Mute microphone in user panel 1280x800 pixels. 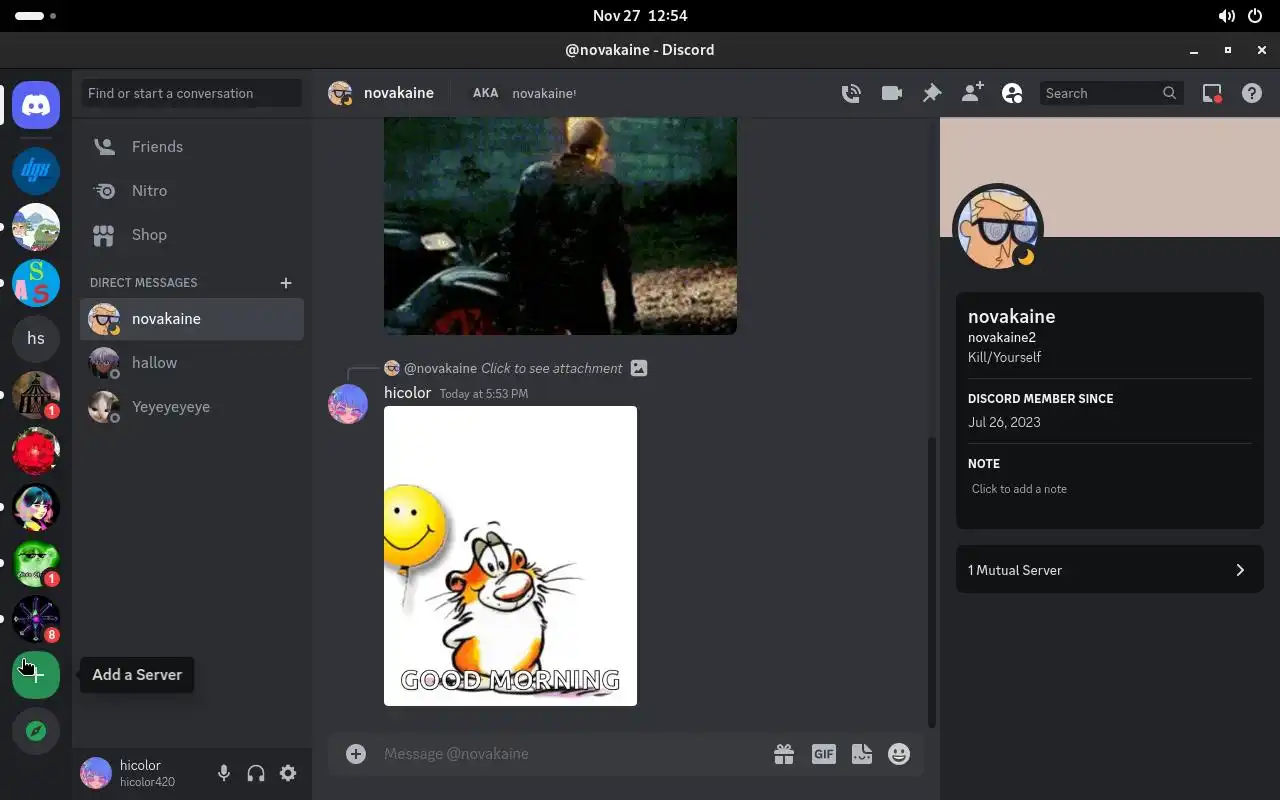[x=224, y=773]
